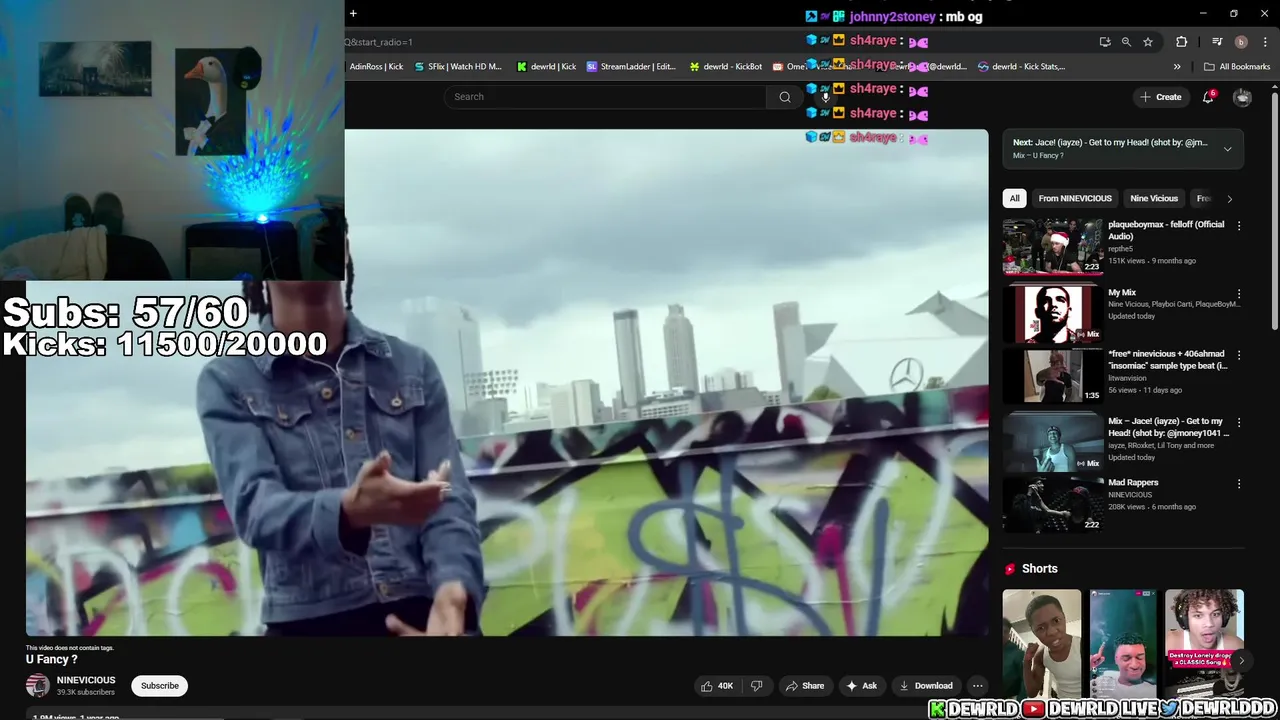Open options for ninevicious sample type beat
The width and height of the screenshot is (1280, 720).
[1239, 355]
